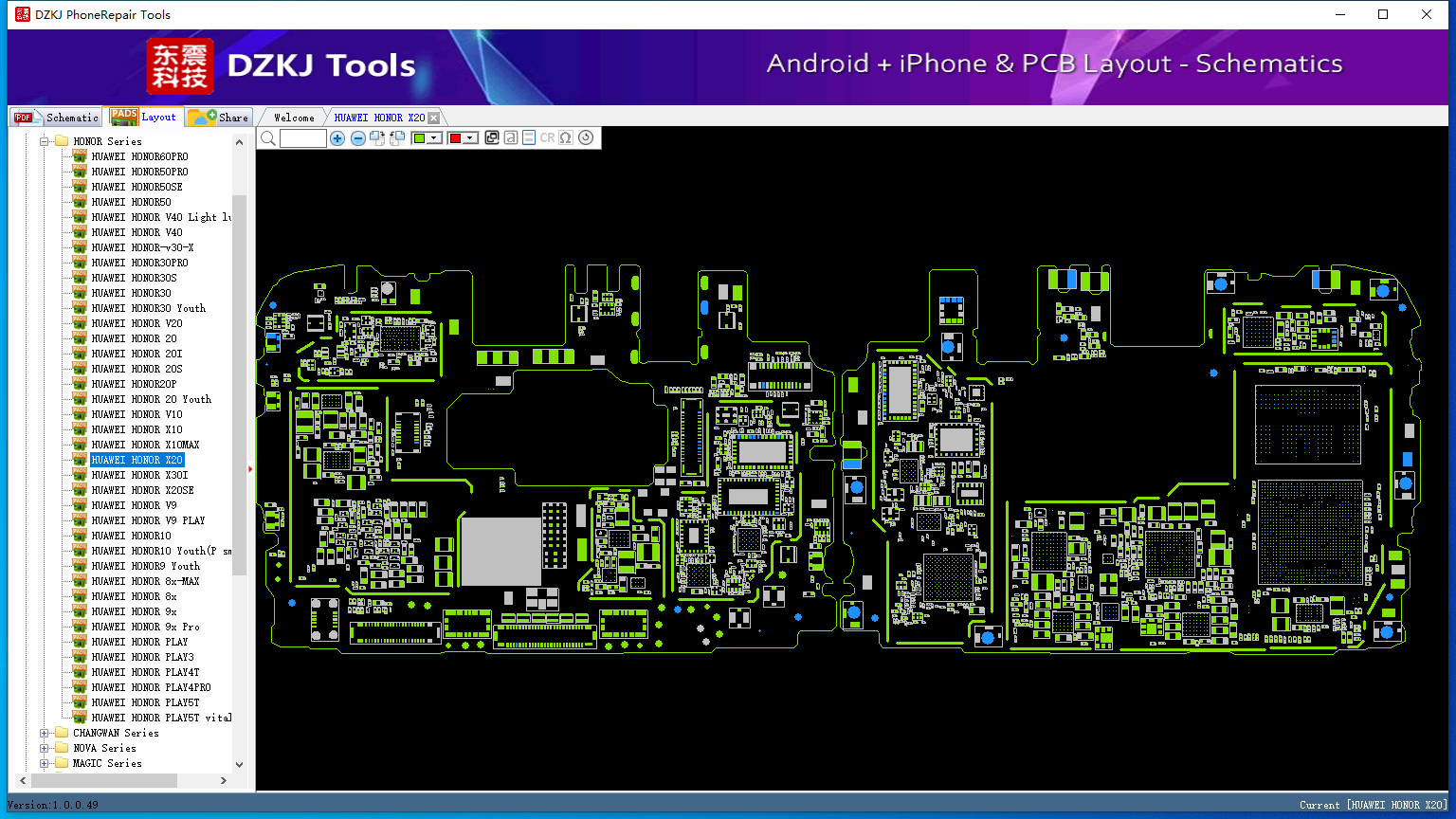Expand the NOVA Series tree node
Screen dimensions: 1456x819
click(44, 748)
